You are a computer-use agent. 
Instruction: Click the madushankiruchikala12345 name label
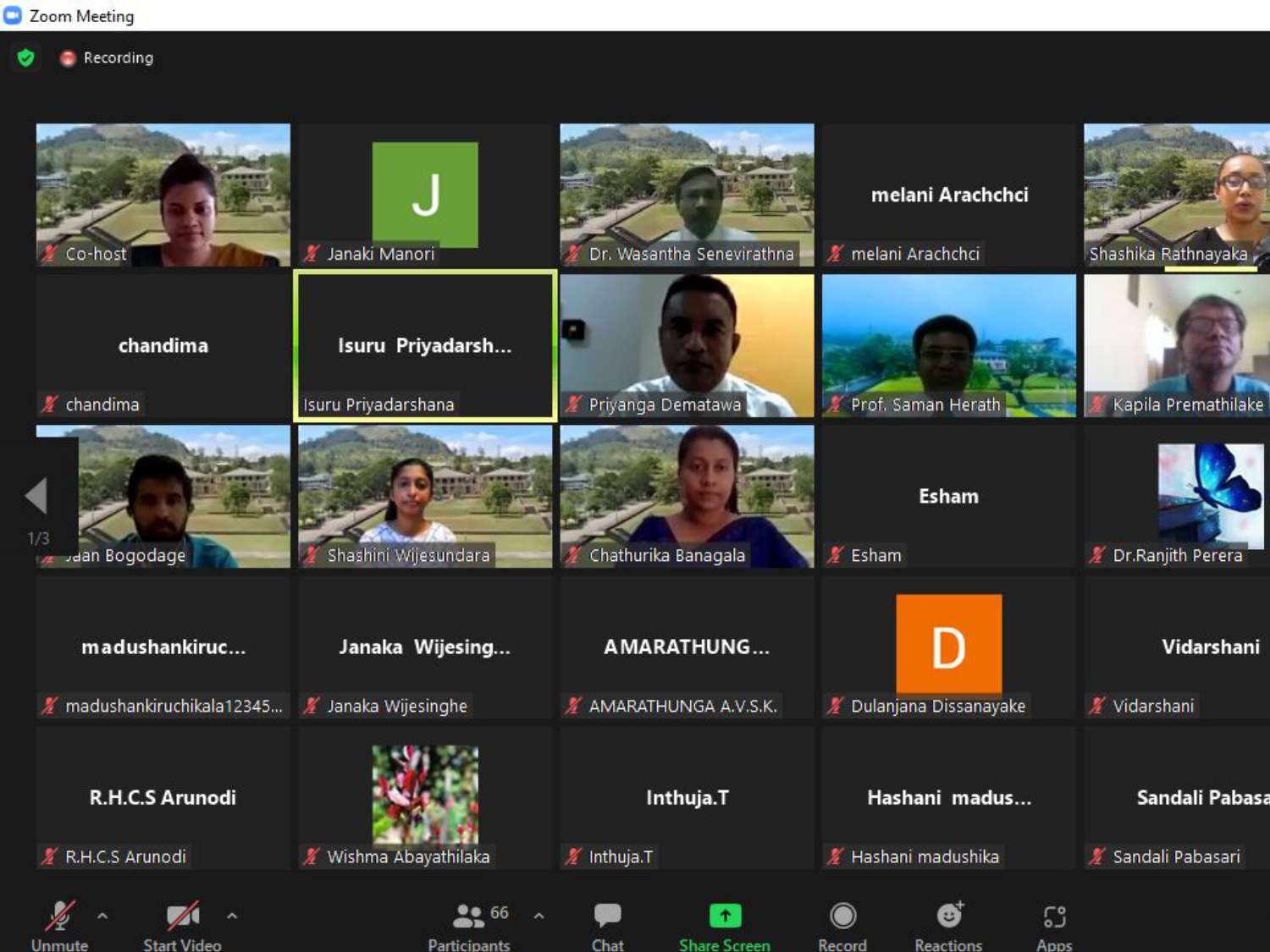[x=174, y=706]
